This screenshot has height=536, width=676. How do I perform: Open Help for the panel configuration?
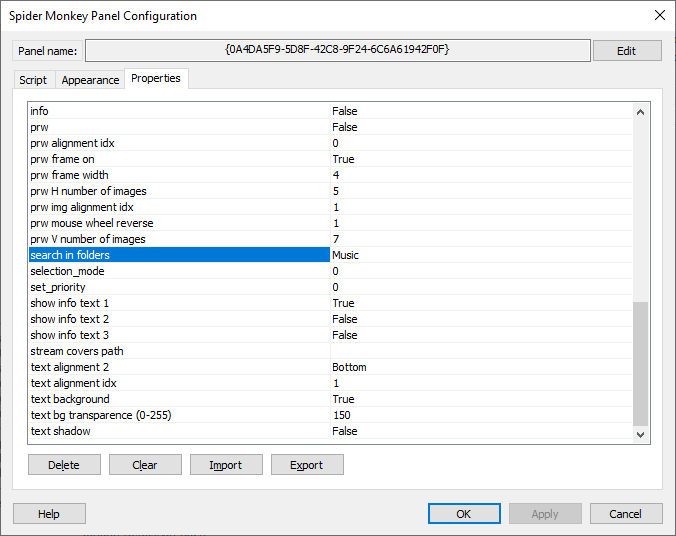[x=49, y=514]
